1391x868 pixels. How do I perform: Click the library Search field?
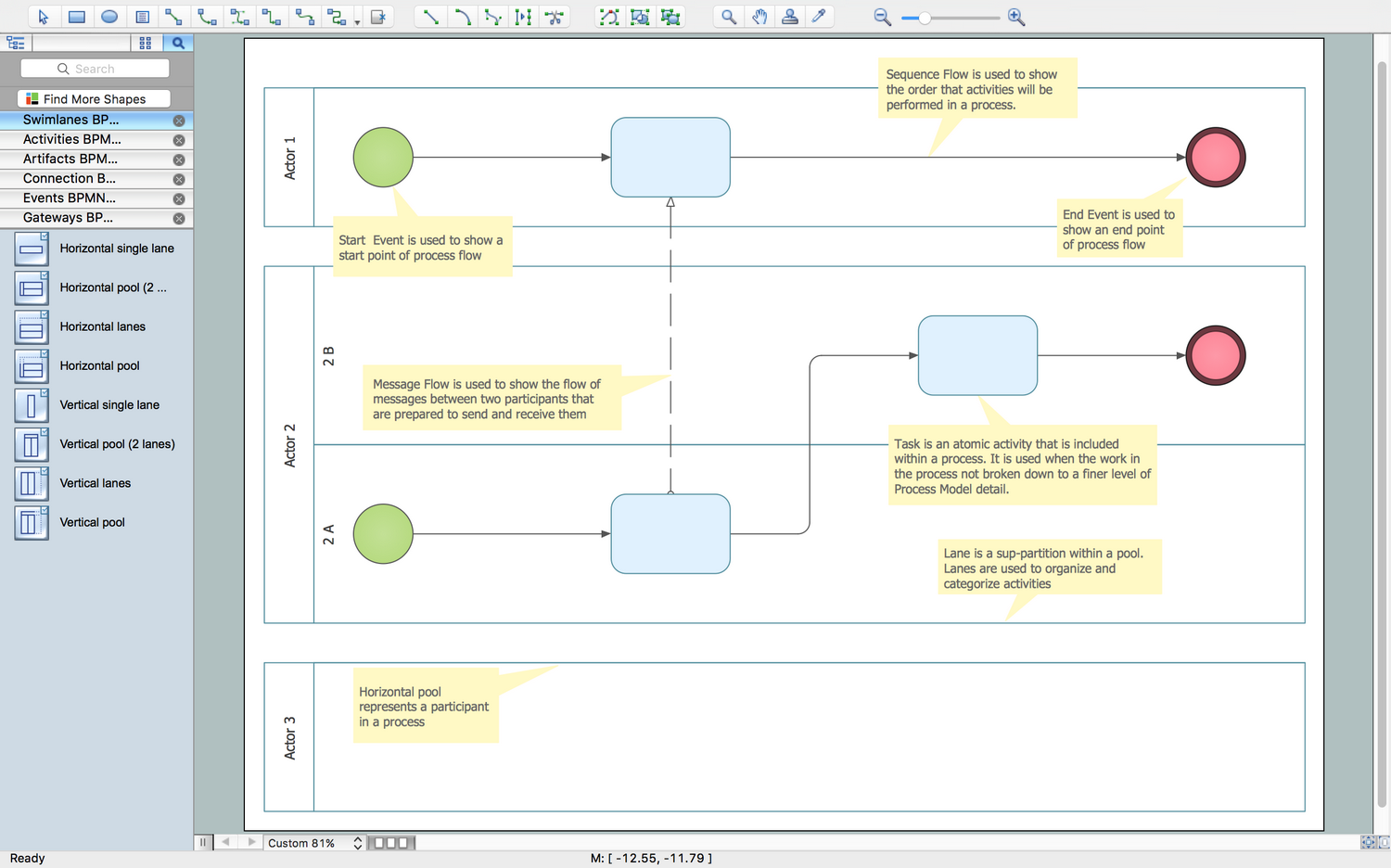(95, 69)
